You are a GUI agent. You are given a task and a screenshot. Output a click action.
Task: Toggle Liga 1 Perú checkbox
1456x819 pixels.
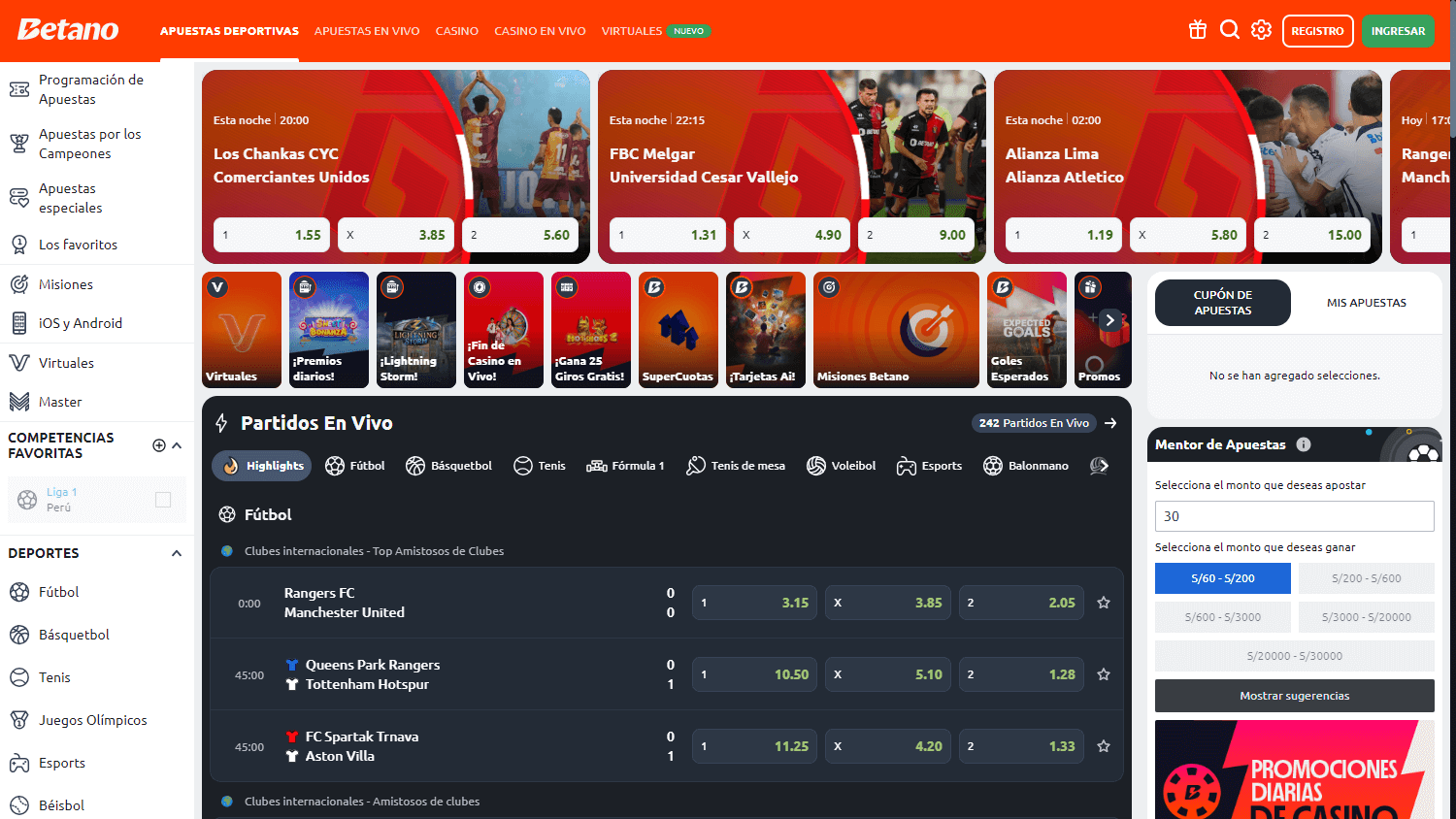(x=163, y=500)
